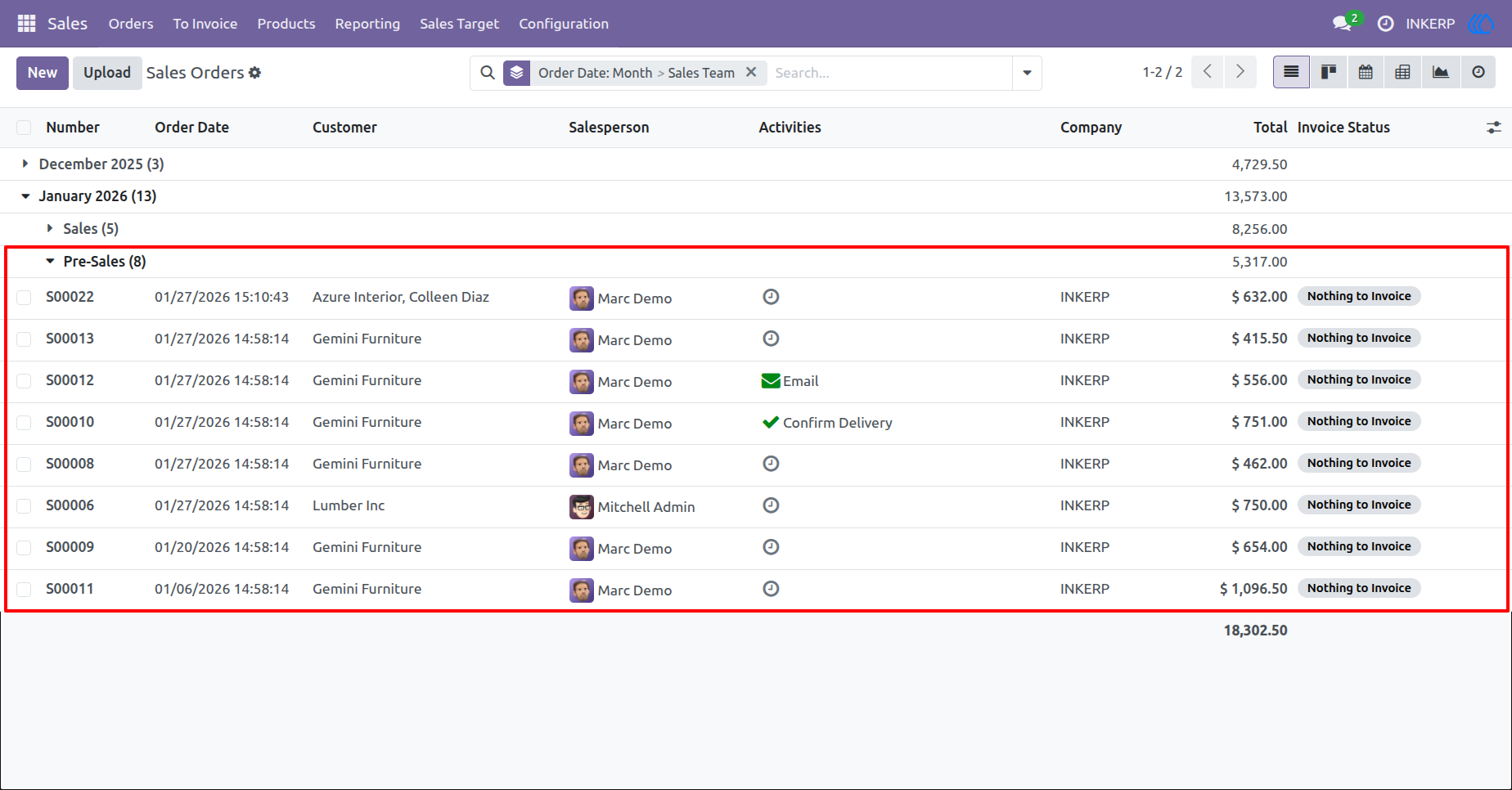Viewport: 1512px width, 790px height.
Task: Tick the checkbox for order S00022
Action: click(x=24, y=298)
